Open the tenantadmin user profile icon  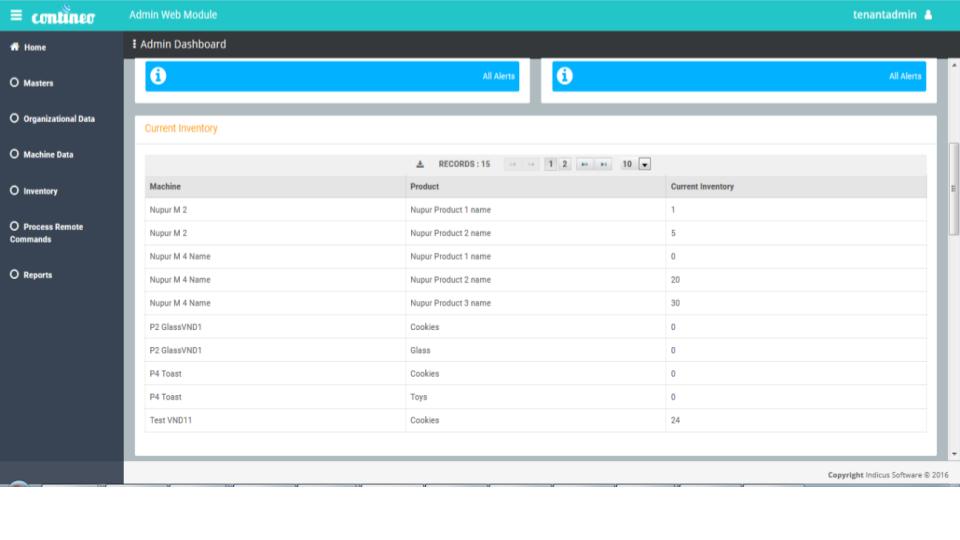tap(928, 15)
